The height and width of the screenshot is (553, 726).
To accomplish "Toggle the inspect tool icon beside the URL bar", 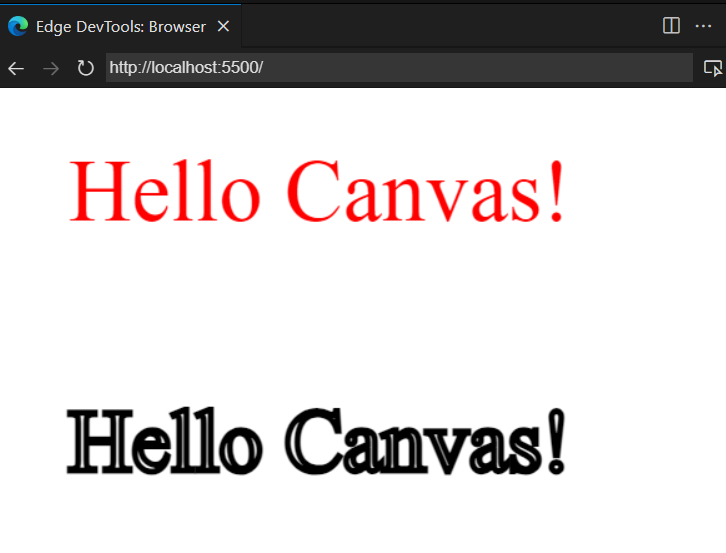I will click(x=712, y=68).
